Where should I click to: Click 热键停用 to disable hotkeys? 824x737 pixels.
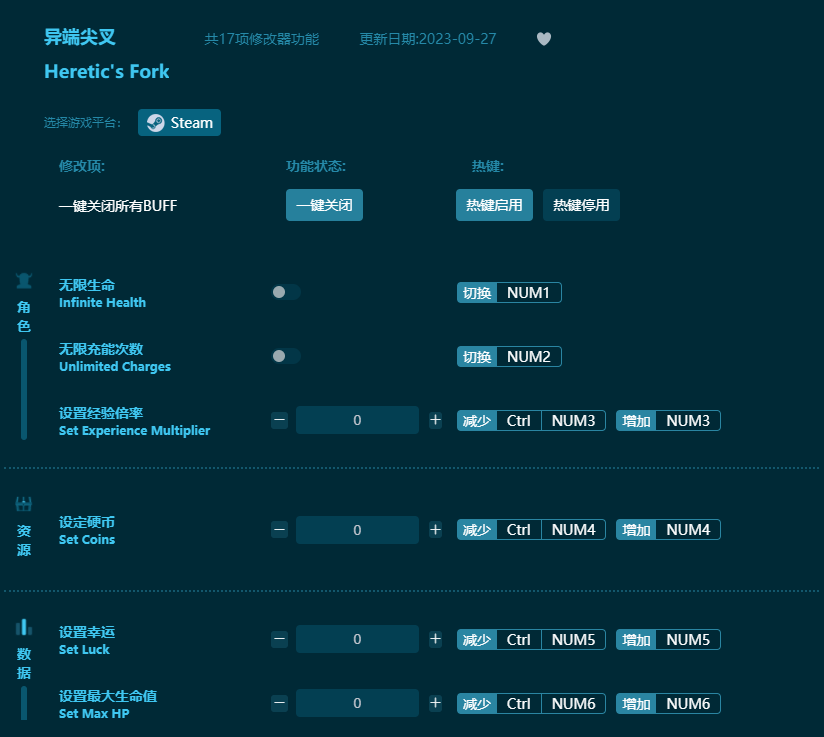click(x=581, y=204)
